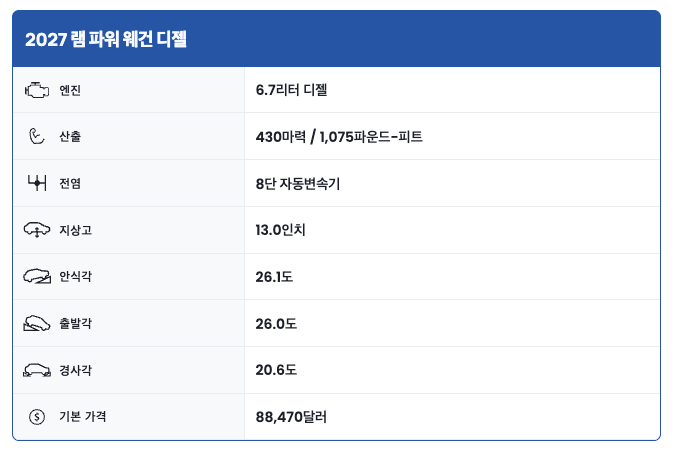Image resolution: width=673 pixels, height=454 pixels.
Task: Click the 엔진 row label
Action: coord(70,90)
